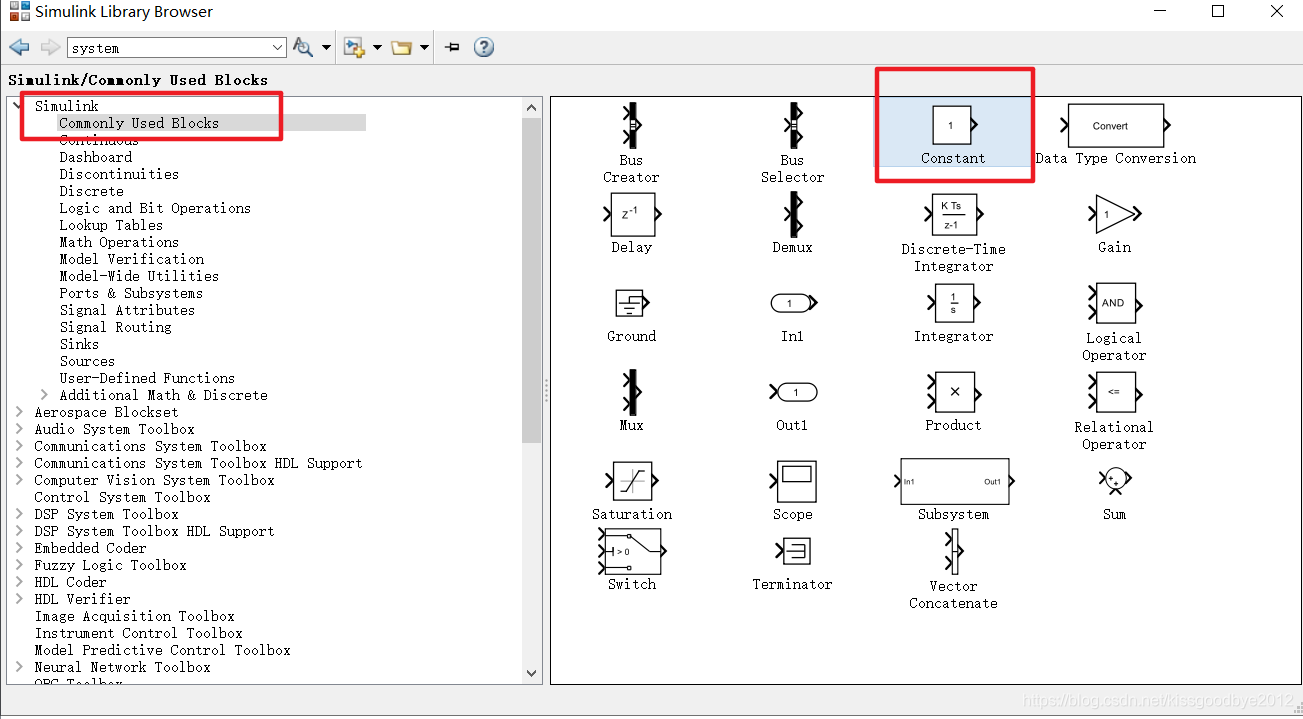
Task: Select Ports & Subsystems library
Action: (131, 293)
